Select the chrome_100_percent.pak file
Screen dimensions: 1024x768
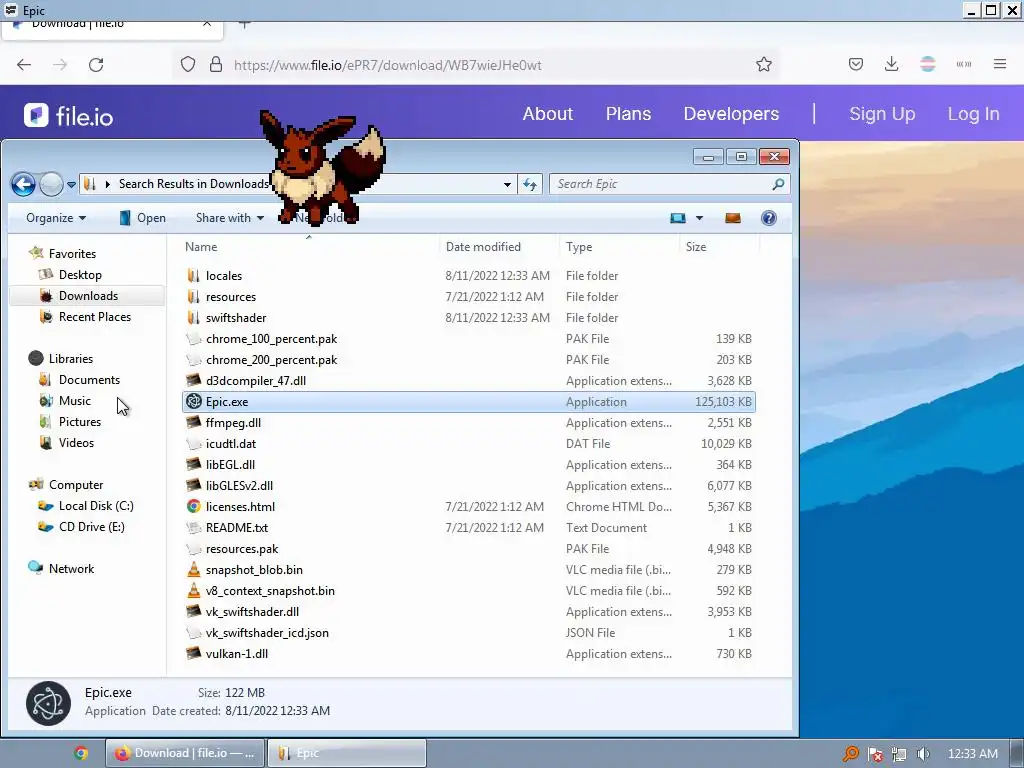coord(272,339)
